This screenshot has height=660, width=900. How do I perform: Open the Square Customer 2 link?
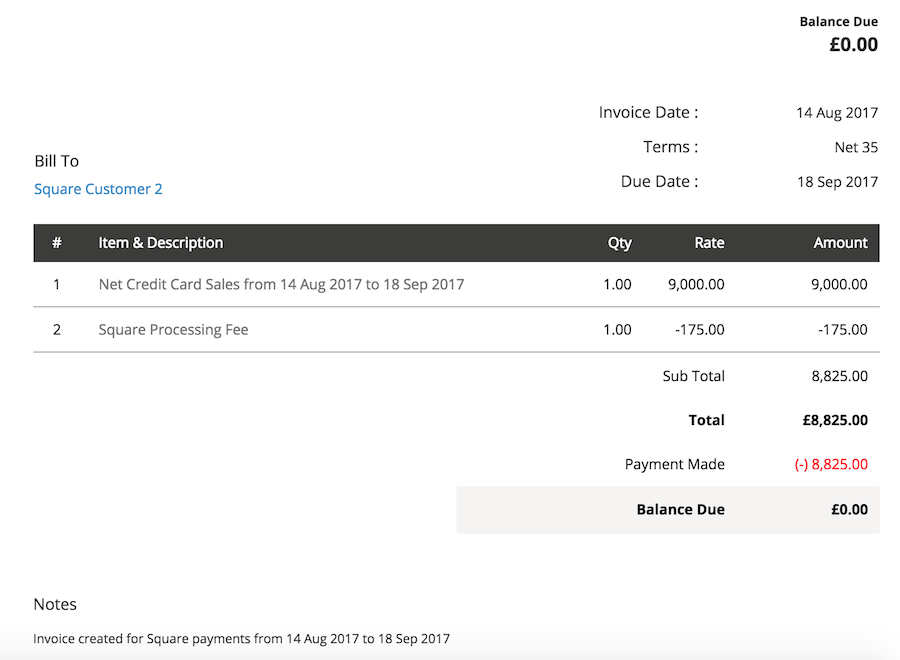[98, 189]
